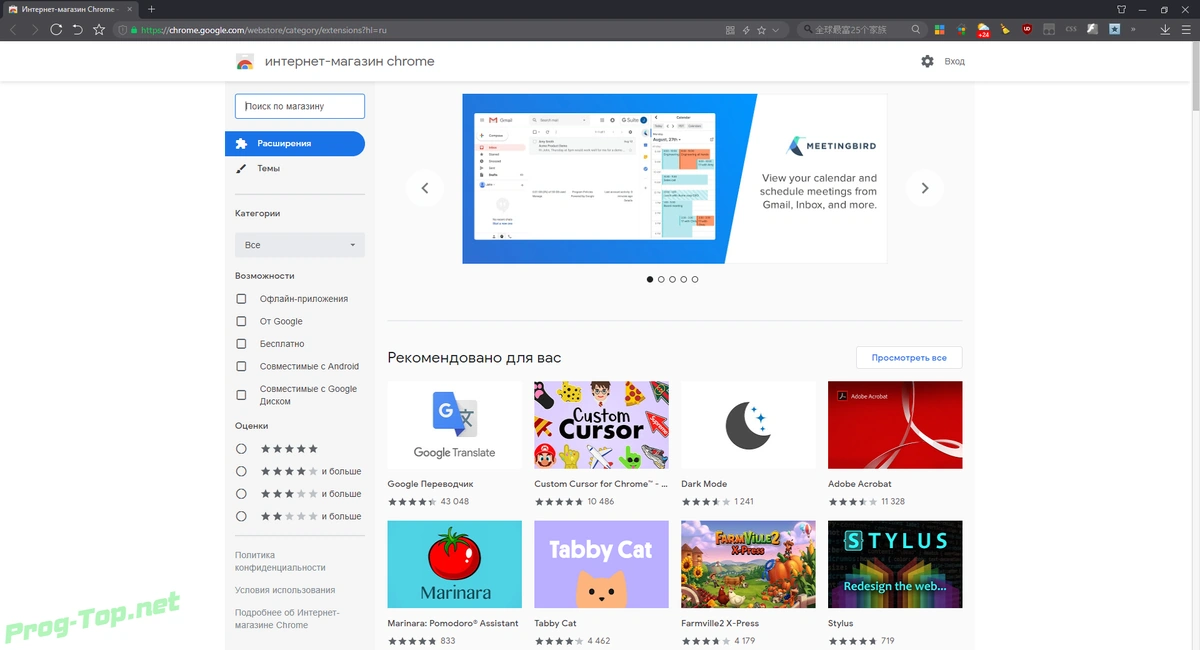
Task: Open a new tab with the plus icon
Action: (151, 9)
